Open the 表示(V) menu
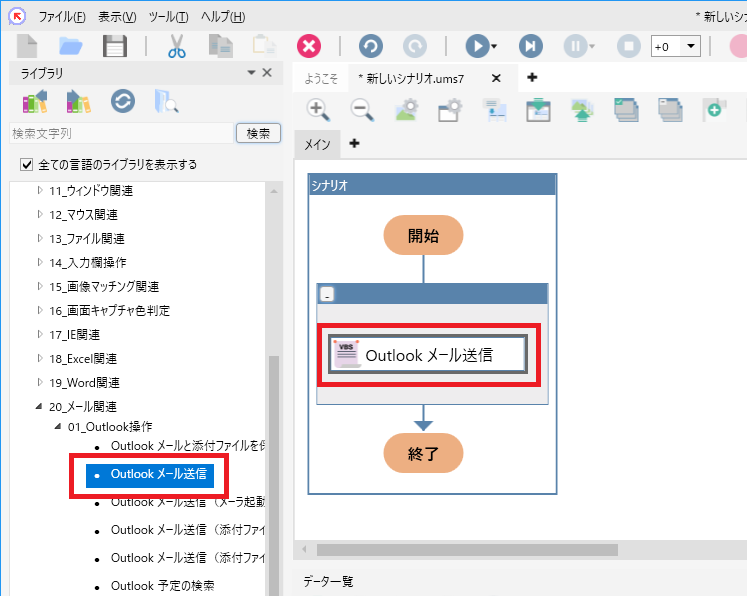The width and height of the screenshot is (747, 596). [x=117, y=17]
